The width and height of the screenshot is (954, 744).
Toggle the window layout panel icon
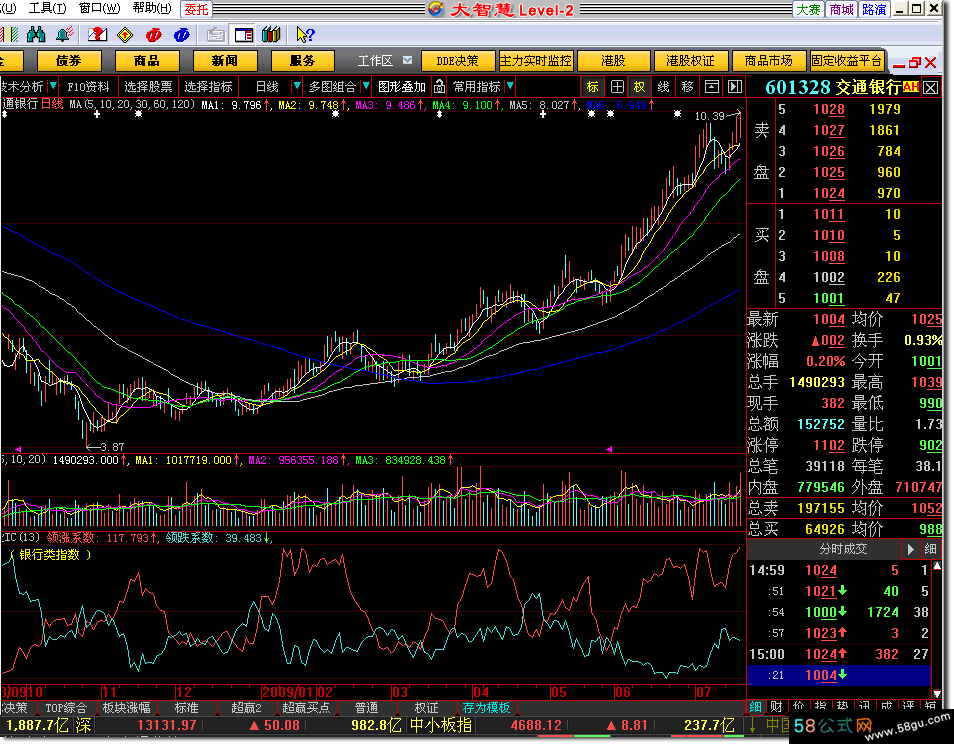243,35
